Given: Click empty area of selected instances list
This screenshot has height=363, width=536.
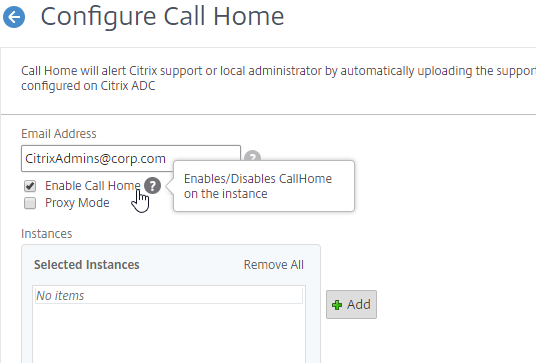Looking at the screenshot, I should coord(169,333).
